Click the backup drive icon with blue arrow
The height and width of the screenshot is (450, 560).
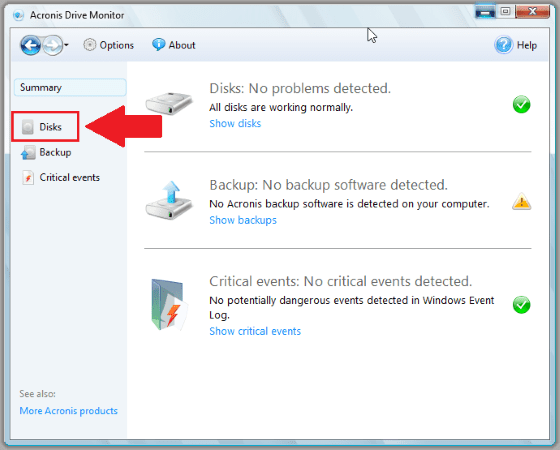169,200
